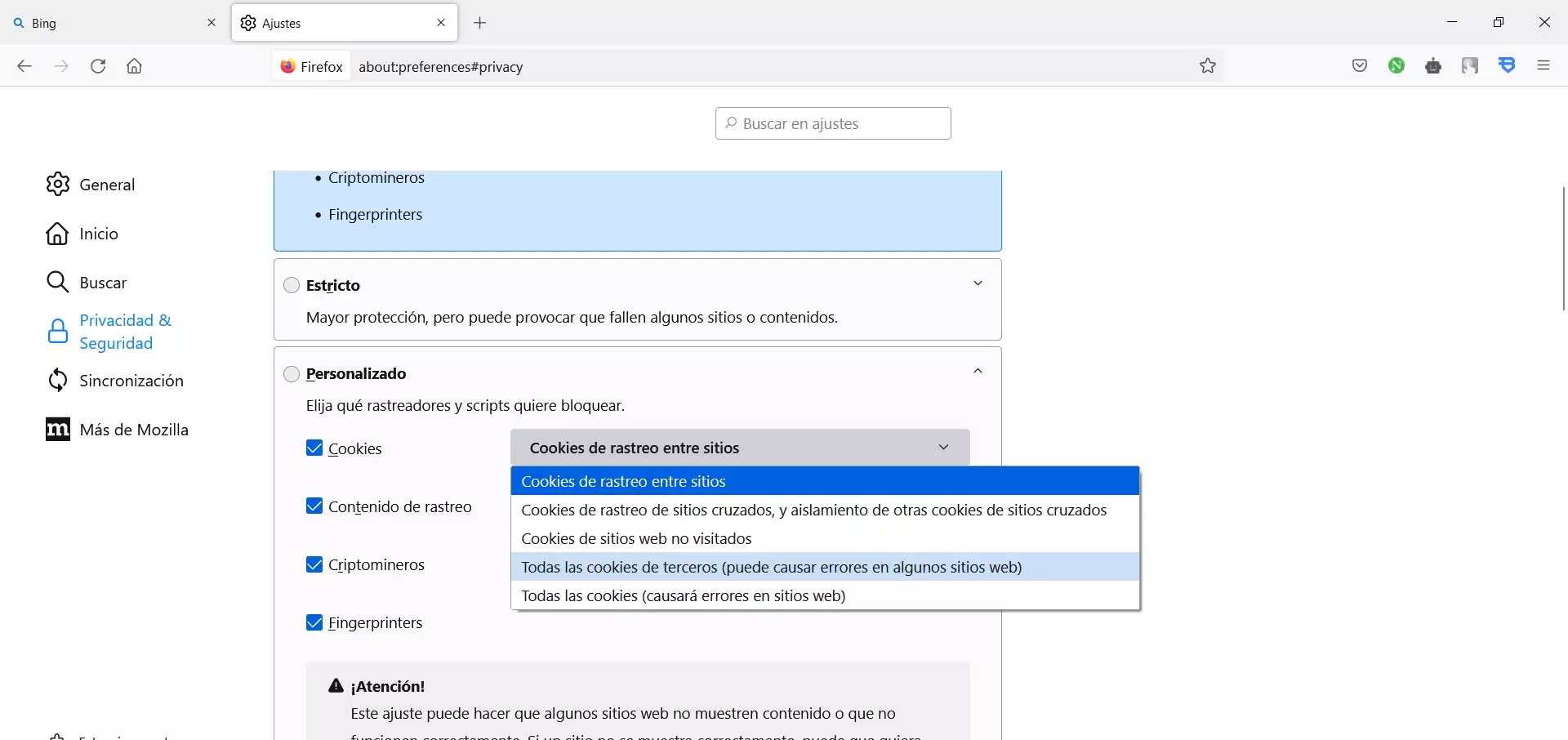Switch to the Bing tab
This screenshot has width=1568, height=740.
click(106, 24)
